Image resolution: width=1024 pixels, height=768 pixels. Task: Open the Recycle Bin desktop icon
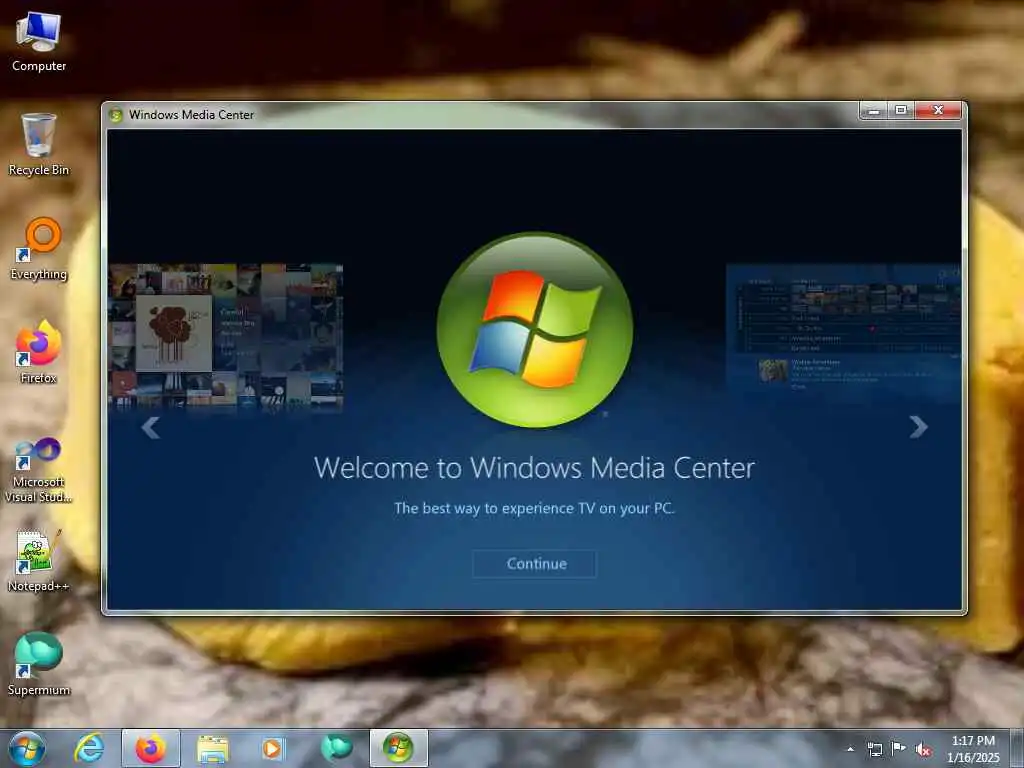point(39,144)
